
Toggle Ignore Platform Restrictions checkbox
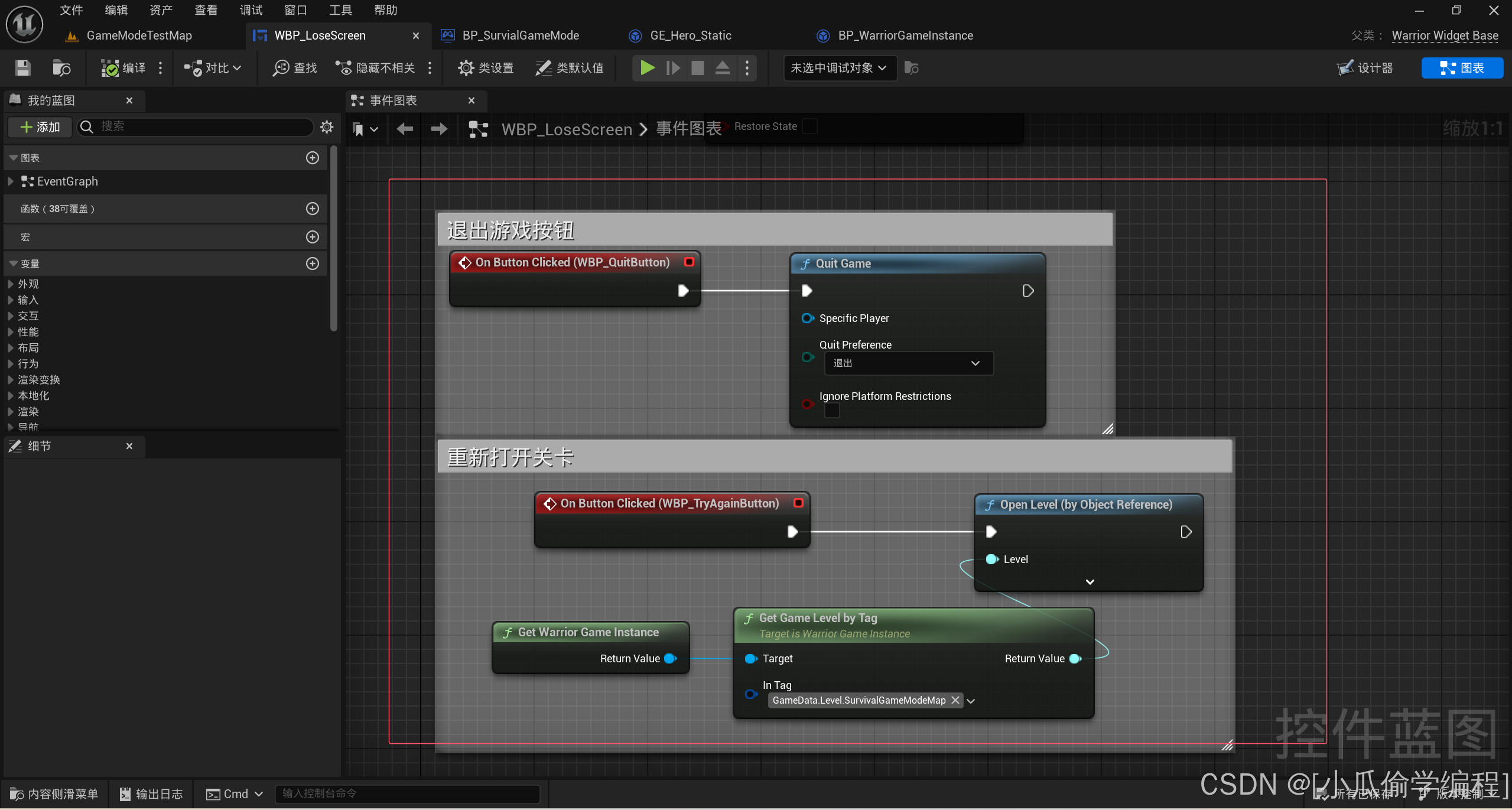(832, 410)
